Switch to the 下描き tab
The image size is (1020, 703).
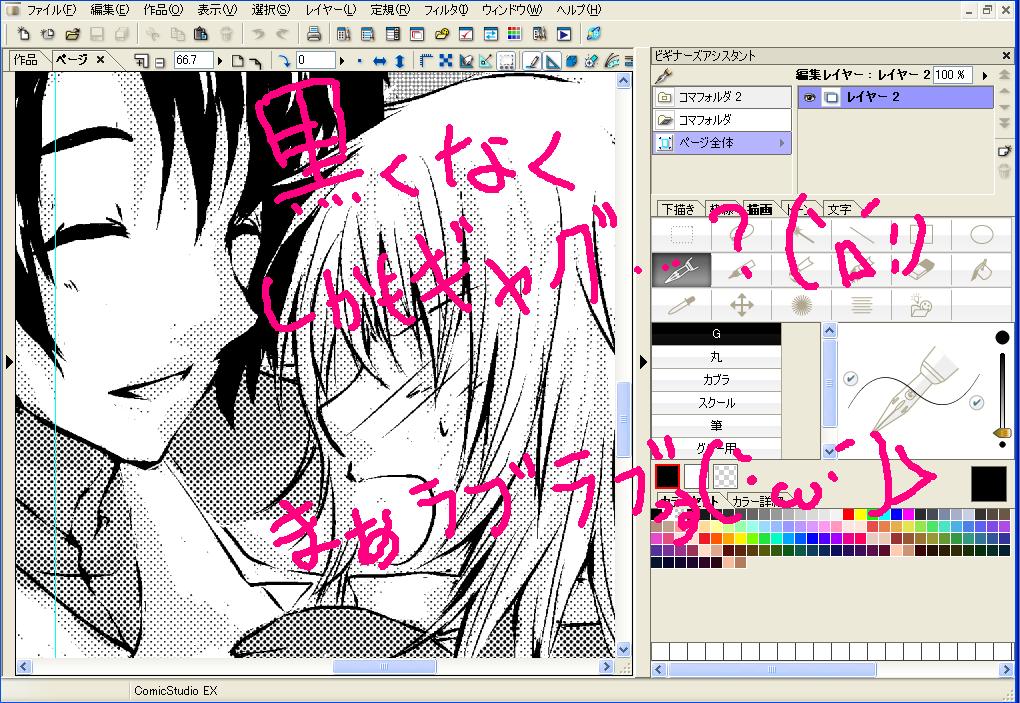point(678,209)
